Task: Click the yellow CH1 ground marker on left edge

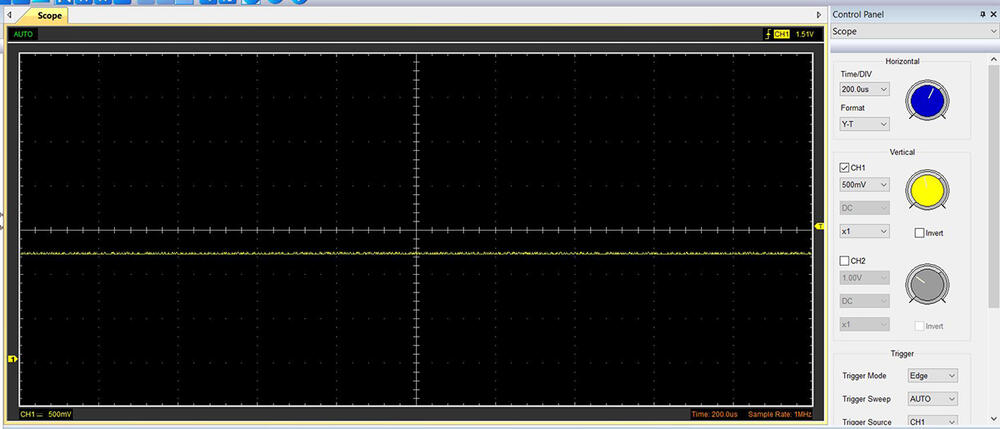Action: [x=13, y=359]
